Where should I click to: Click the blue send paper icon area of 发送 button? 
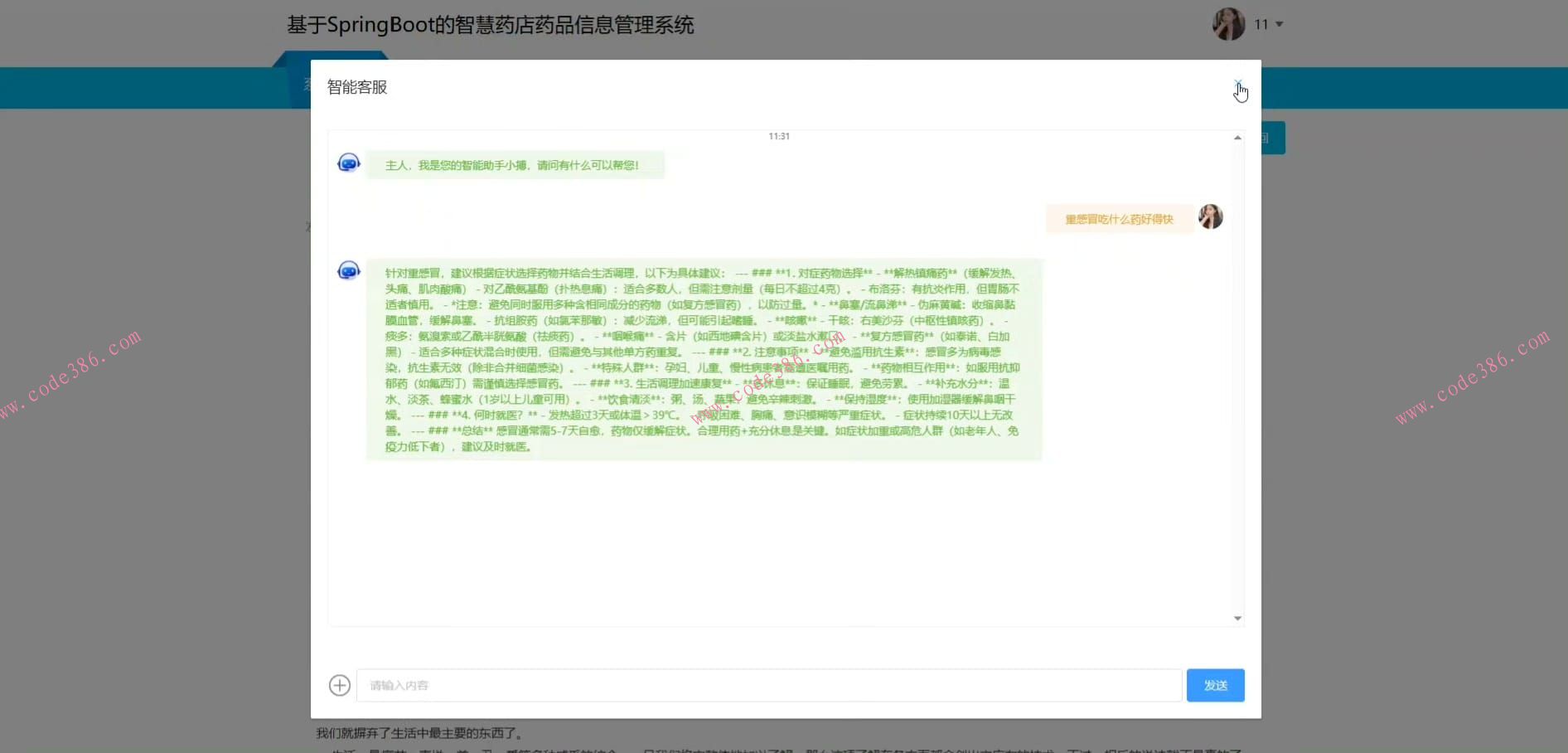(1215, 685)
